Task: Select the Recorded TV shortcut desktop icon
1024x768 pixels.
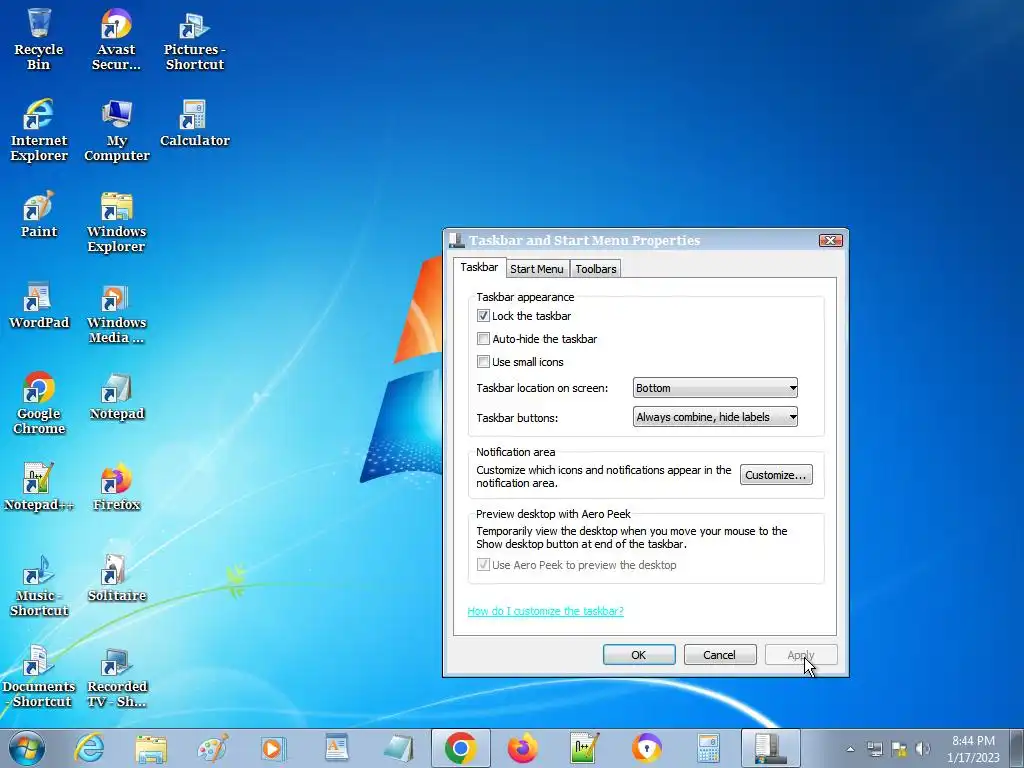Action: coord(116,677)
